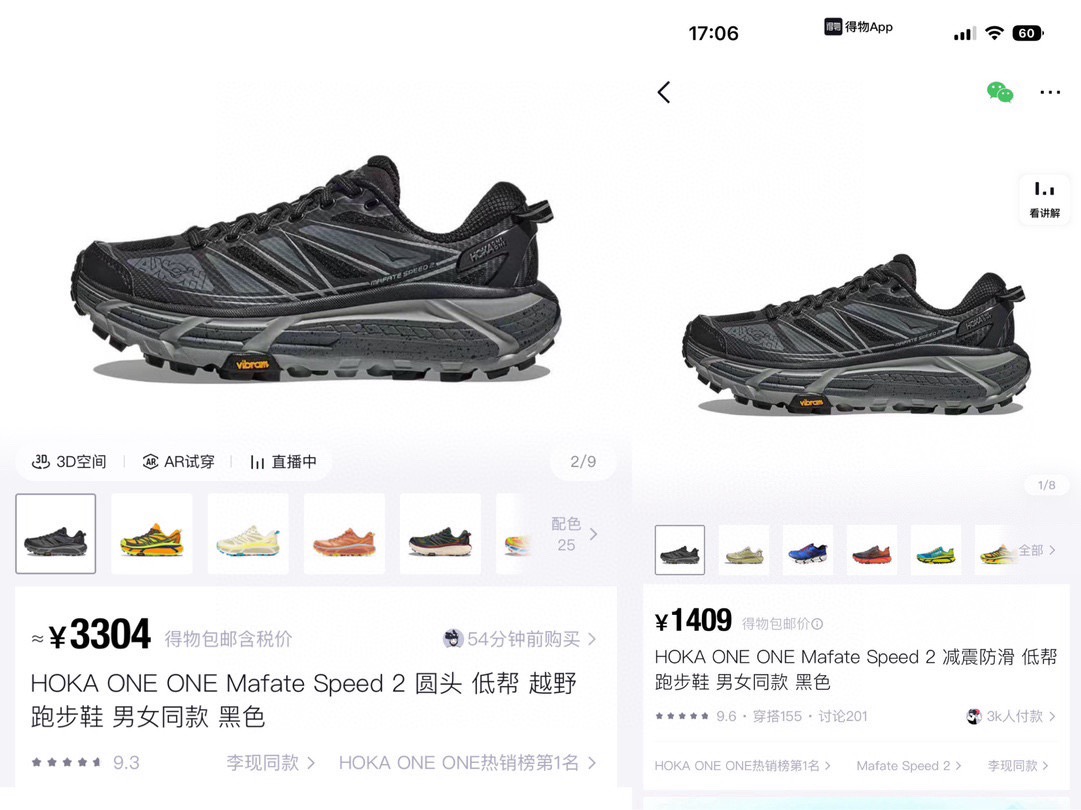This screenshot has height=810, width=1081.
Task: Select the yellow-orange colorway thumbnail
Action: [x=152, y=534]
